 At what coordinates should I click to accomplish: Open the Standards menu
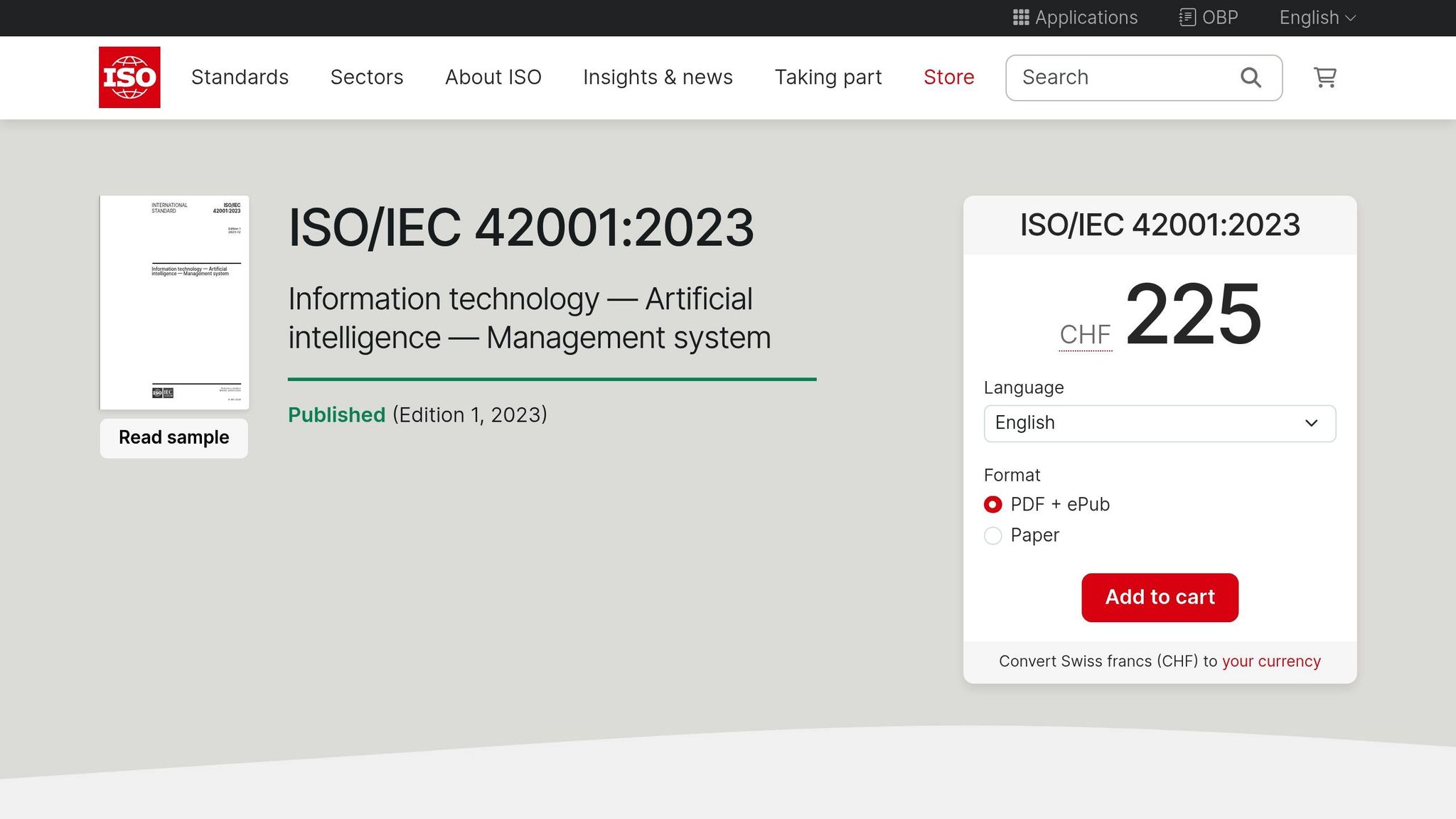click(x=240, y=77)
